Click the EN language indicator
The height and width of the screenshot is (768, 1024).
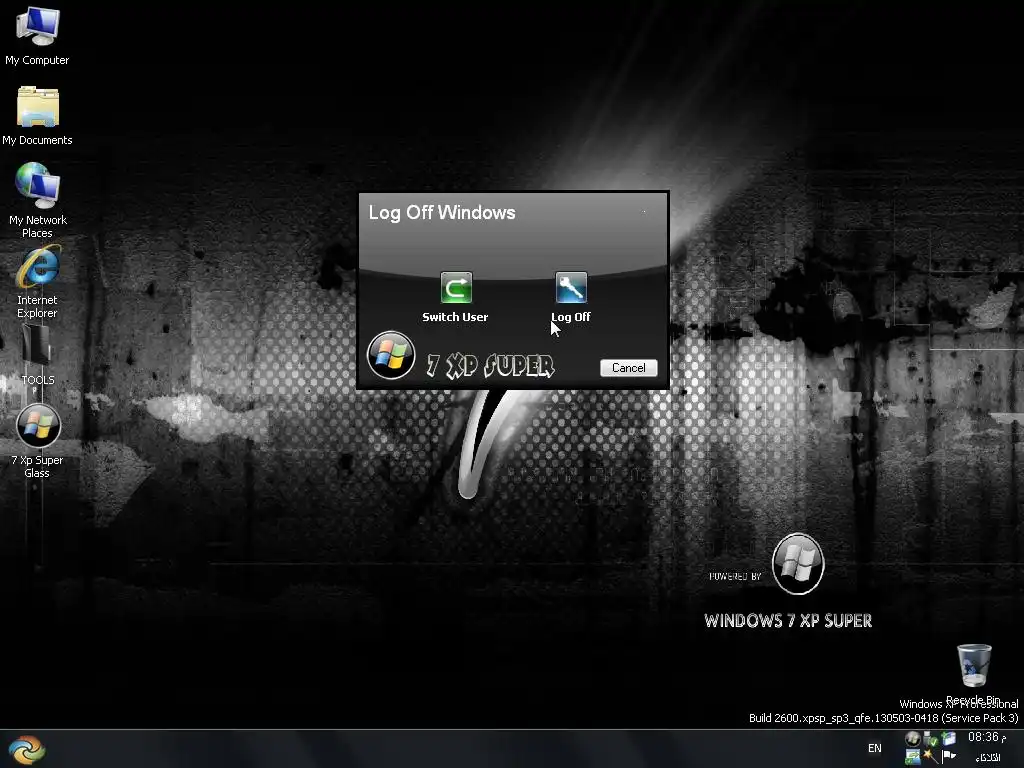(x=874, y=748)
